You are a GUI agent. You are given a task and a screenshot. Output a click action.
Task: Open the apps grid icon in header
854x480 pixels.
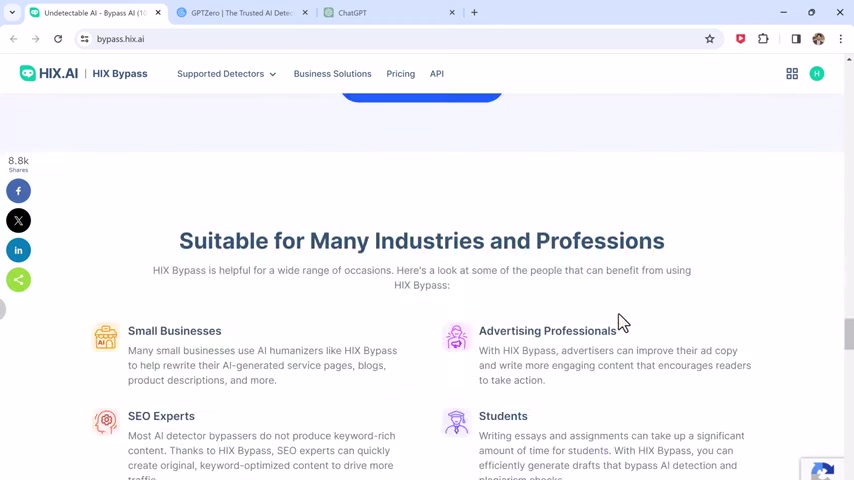pyautogui.click(x=792, y=74)
